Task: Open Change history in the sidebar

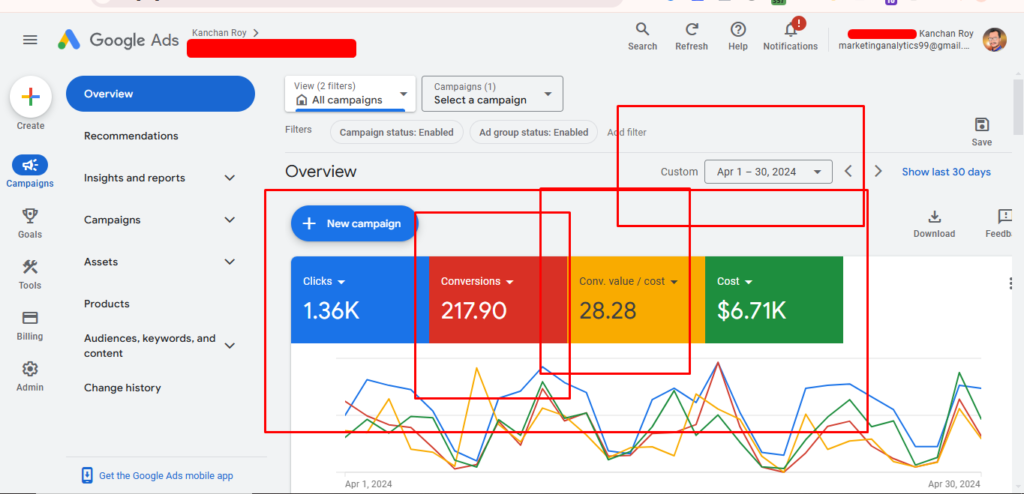Action: coord(122,387)
